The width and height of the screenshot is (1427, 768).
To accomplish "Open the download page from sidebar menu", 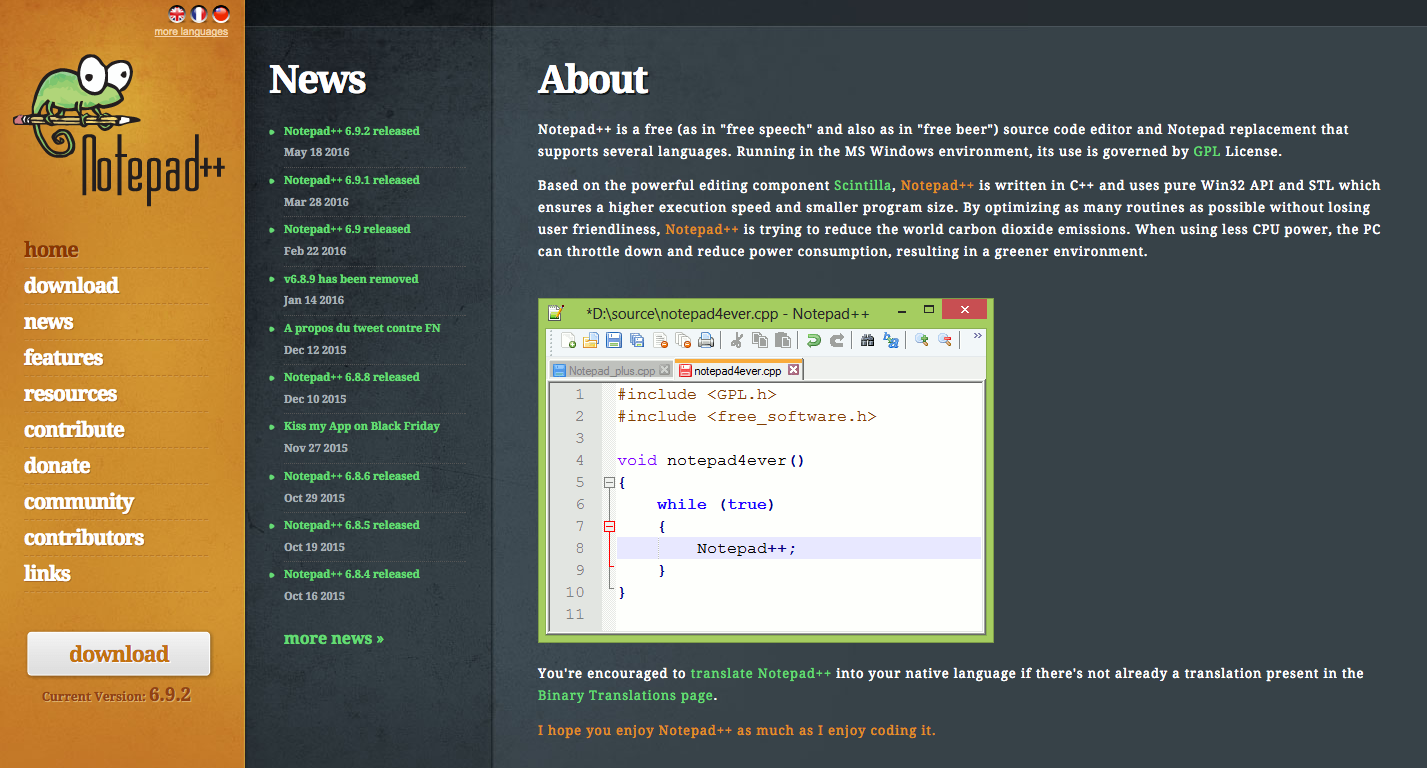I will pos(71,286).
